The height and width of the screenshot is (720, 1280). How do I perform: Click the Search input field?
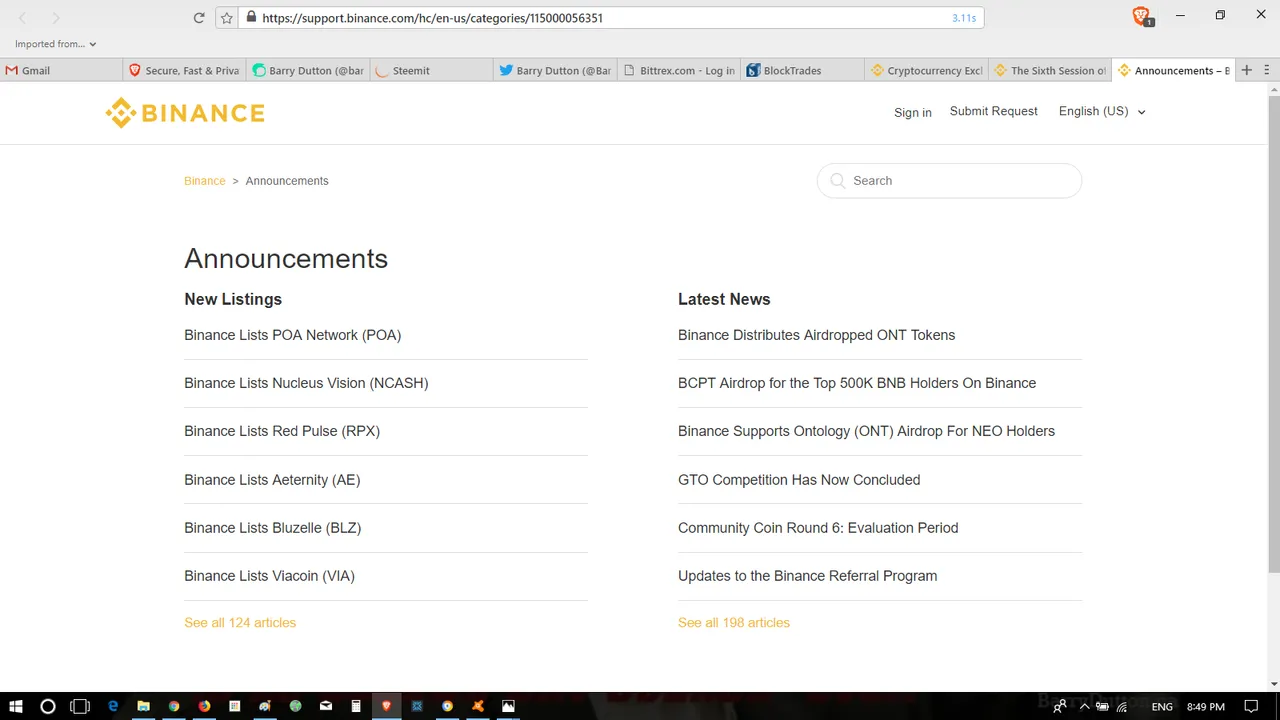point(949,181)
